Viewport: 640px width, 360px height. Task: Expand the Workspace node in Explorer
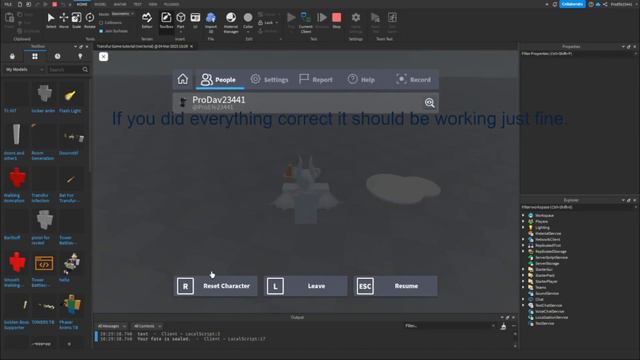(x=523, y=215)
